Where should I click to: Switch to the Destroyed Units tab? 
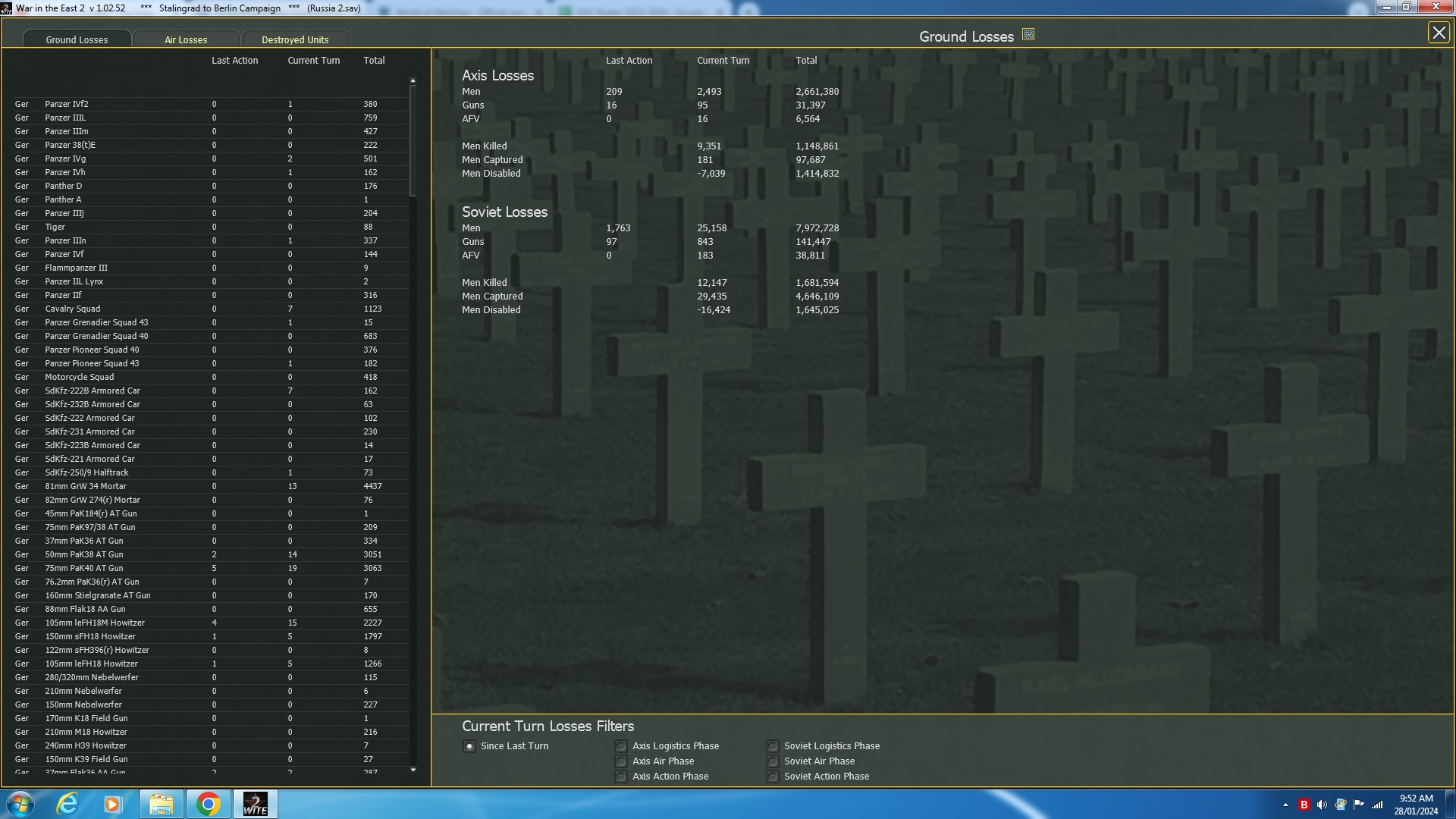295,39
